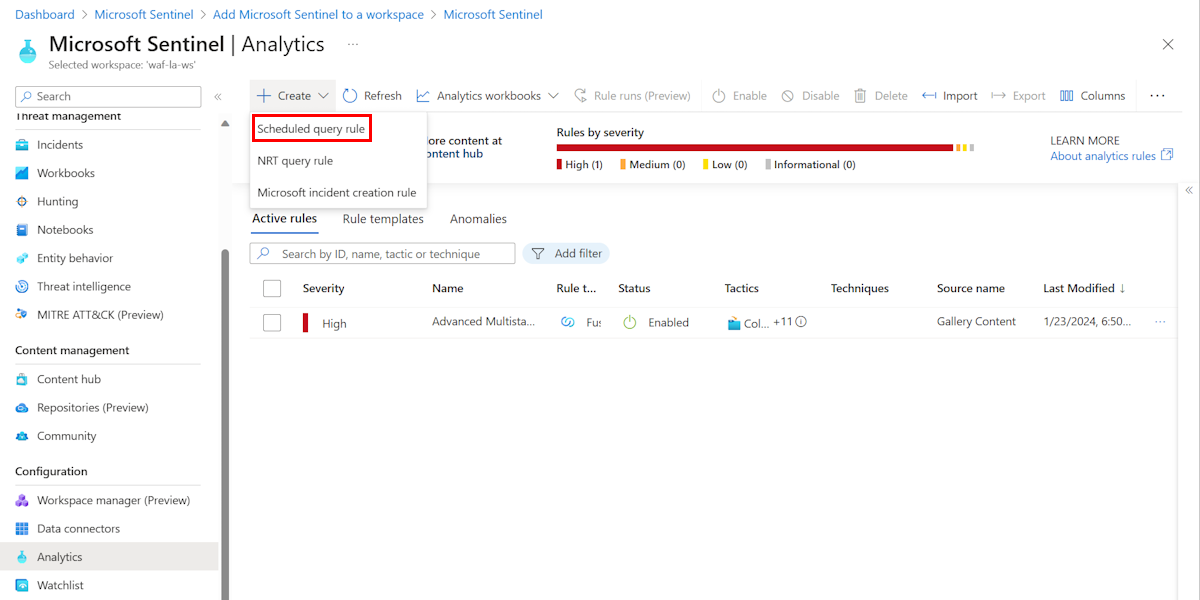Click Microsoft Sentinel breadcrumb after workspace
The image size is (1200, 600).
pyautogui.click(x=493, y=15)
